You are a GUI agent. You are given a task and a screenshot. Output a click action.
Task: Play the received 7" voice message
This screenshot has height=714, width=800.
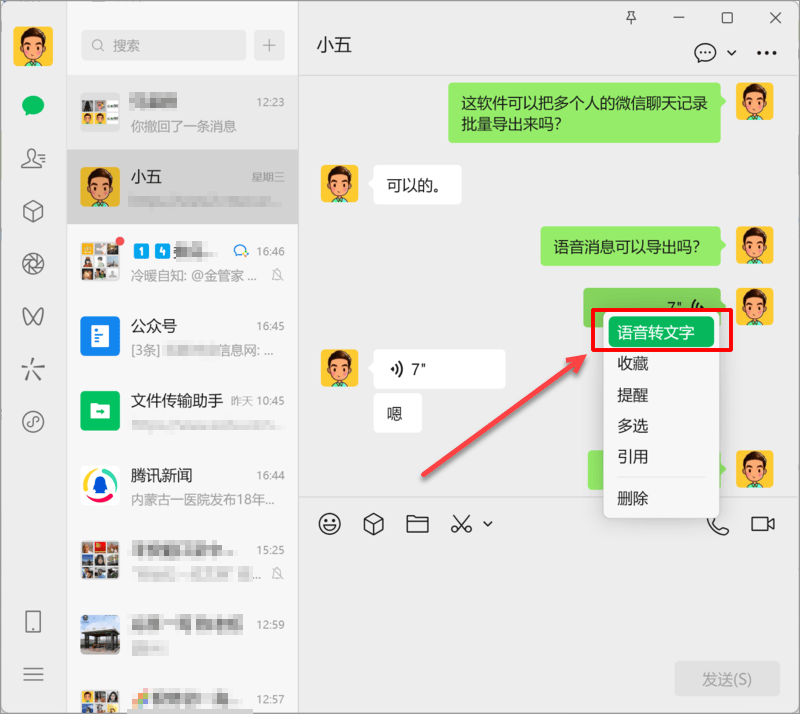tap(438, 369)
